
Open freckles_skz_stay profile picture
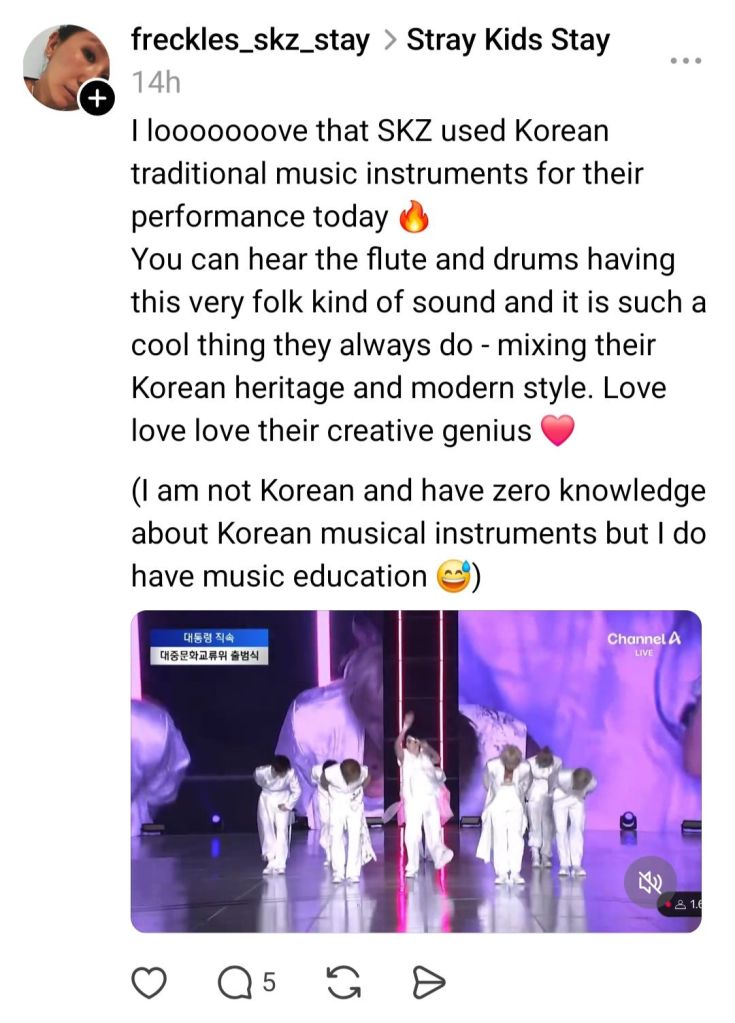65,67
